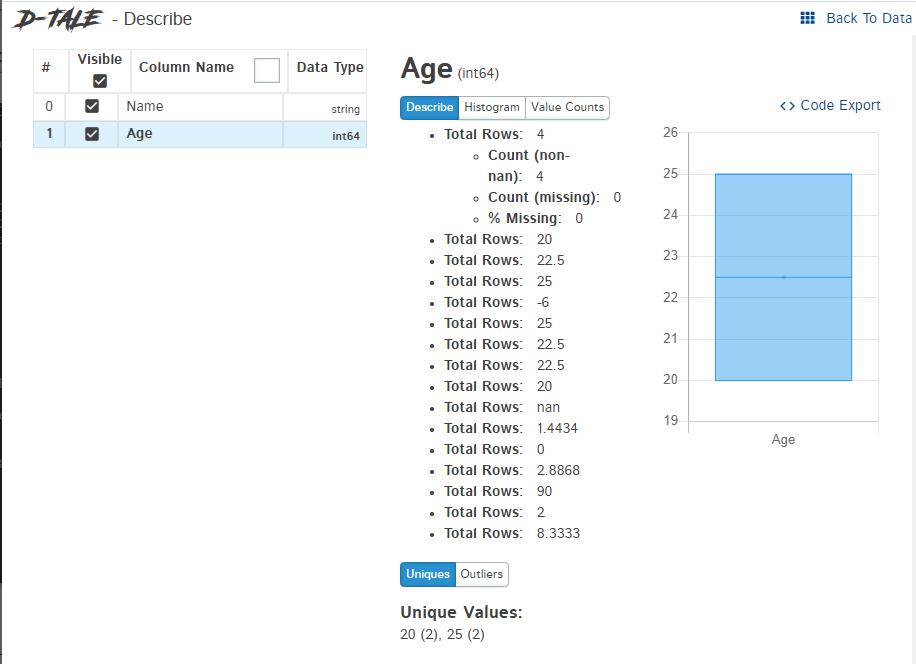Toggle visibility for all columns via header checkbox
This screenshot has width=916, height=664.
click(x=99, y=79)
